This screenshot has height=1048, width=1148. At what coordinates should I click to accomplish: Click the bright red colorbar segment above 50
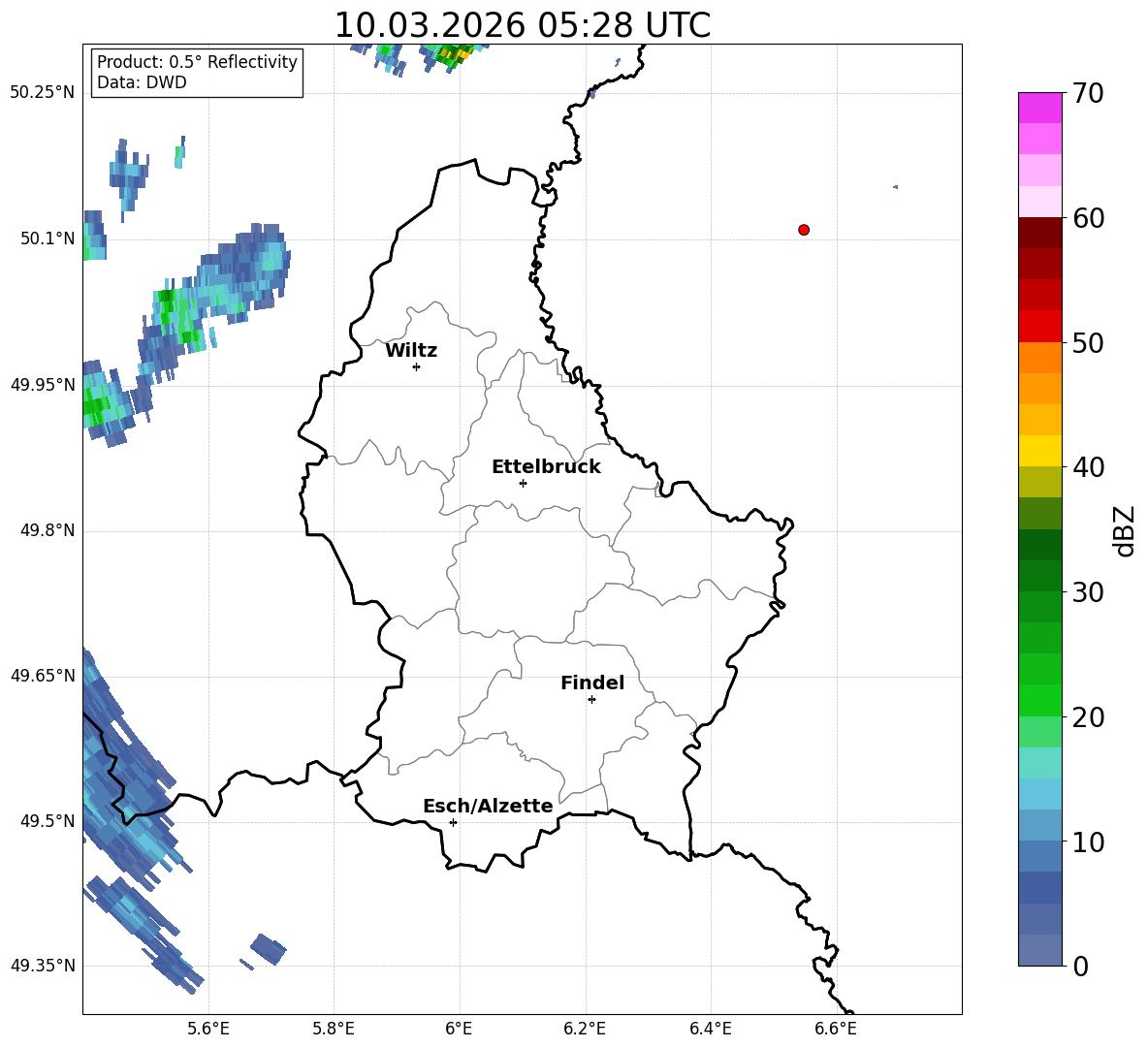(x=1039, y=327)
